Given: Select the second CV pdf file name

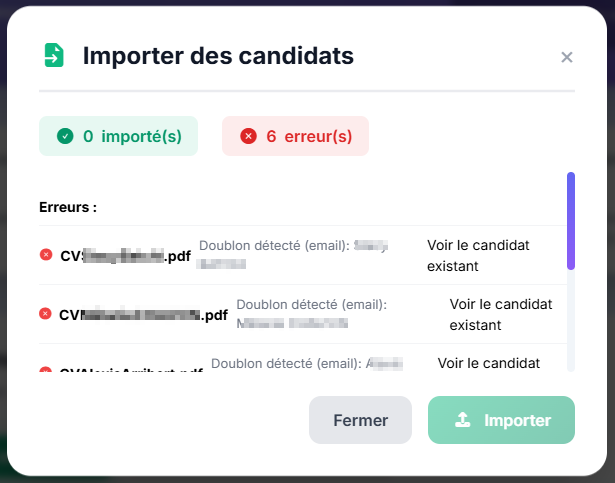Looking at the screenshot, I should 143,315.
